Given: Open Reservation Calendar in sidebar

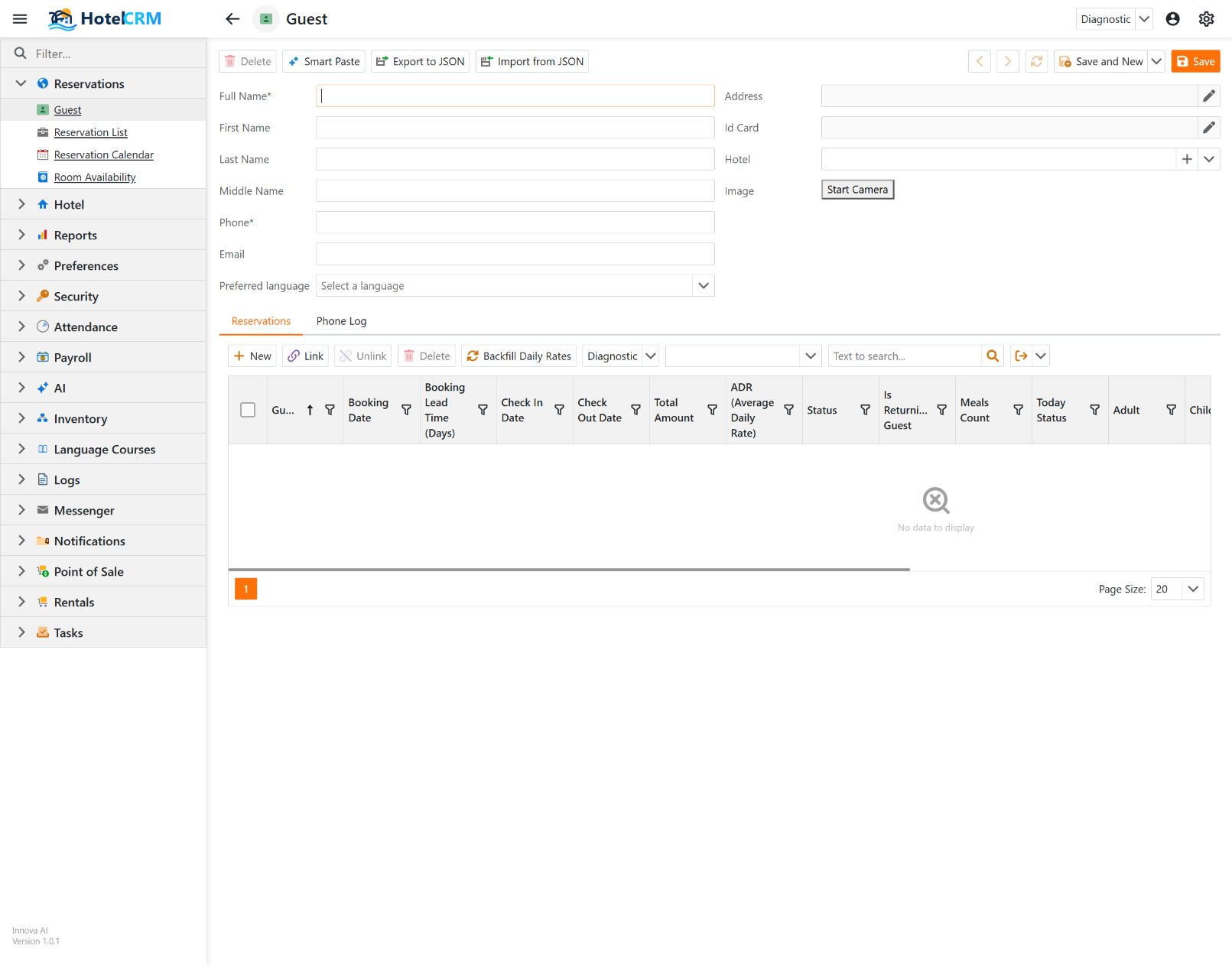Looking at the screenshot, I should [103, 154].
